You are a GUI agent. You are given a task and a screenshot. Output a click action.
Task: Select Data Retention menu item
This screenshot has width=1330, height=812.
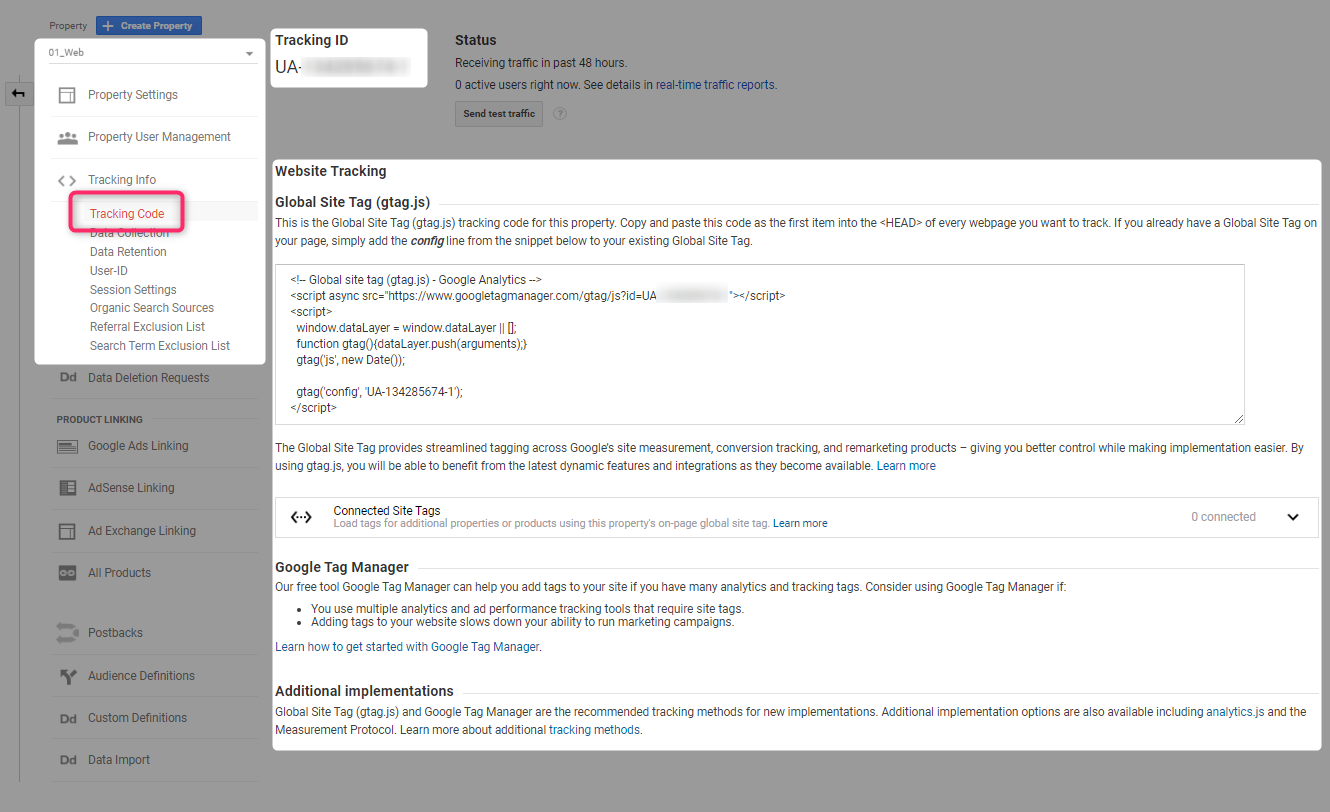[x=128, y=252]
